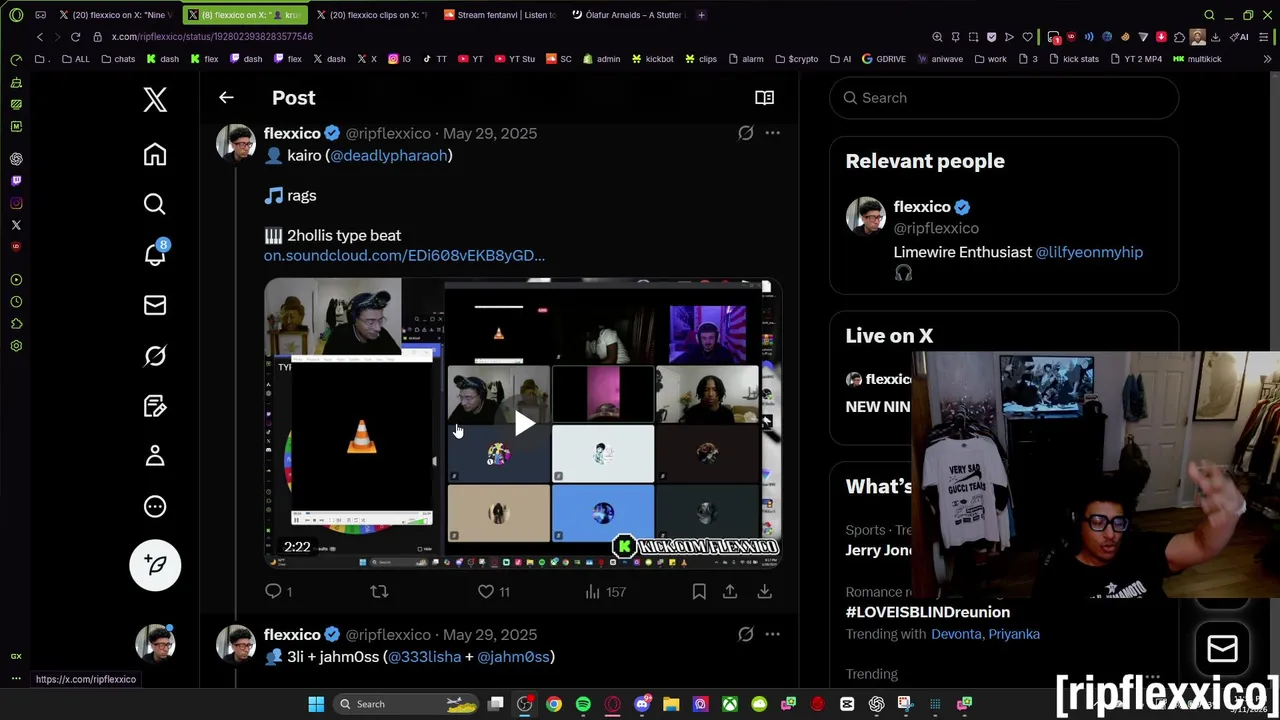Open GDRIVE bookmark
The width and height of the screenshot is (1280, 720).
(883, 59)
